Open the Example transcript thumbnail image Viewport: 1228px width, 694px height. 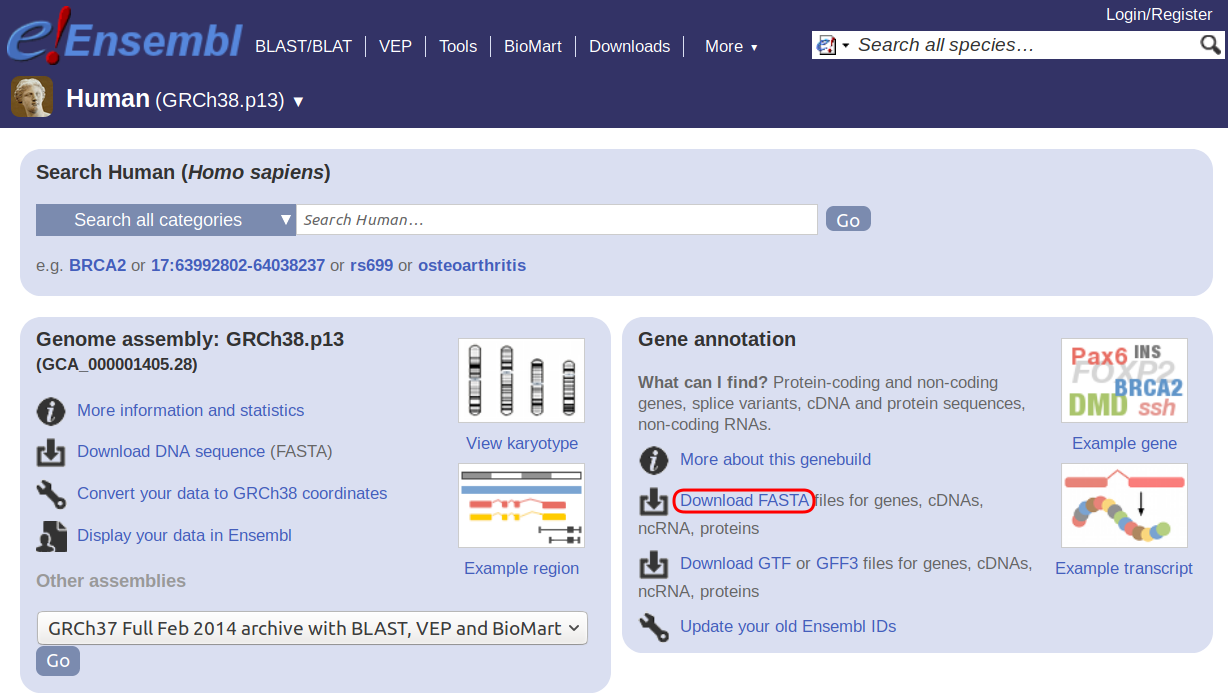tap(1124, 505)
